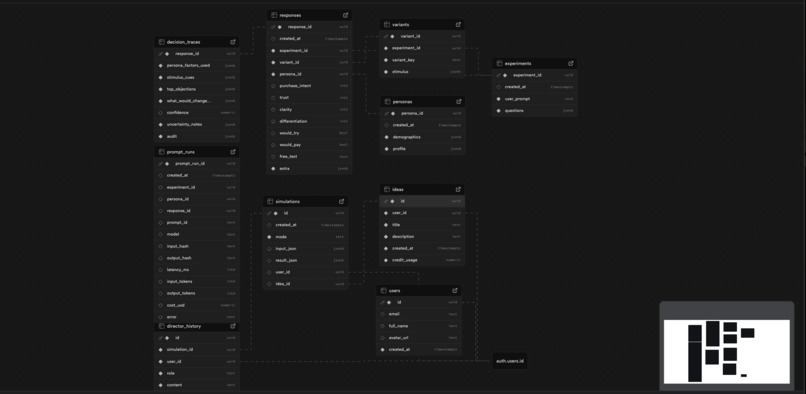Image resolution: width=806 pixels, height=394 pixels.
Task: Select the output_tokens column in prompt_runs
Action: pos(197,293)
